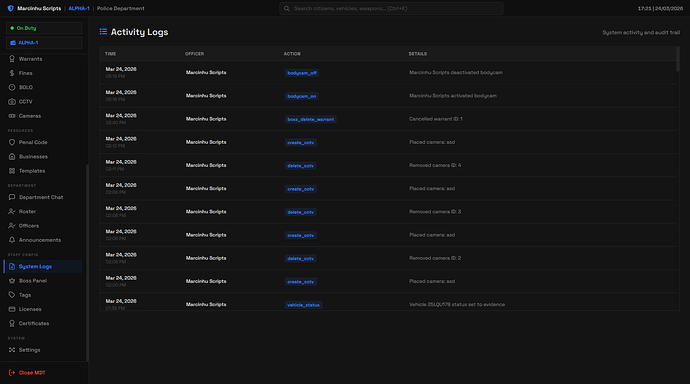The width and height of the screenshot is (690, 384).
Task: Open the Certificates page
Action: [43, 323]
